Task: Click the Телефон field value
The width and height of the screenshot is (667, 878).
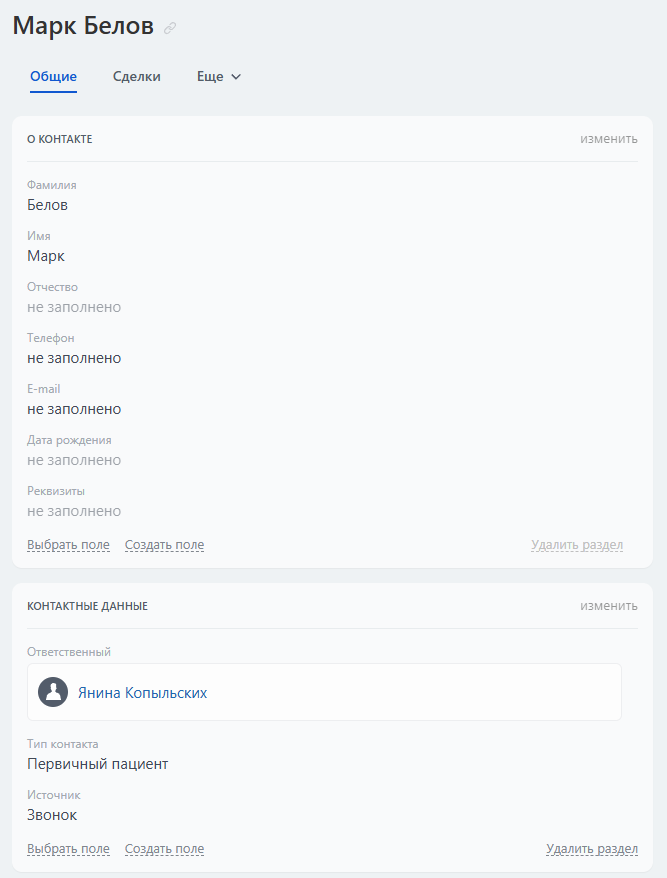Action: (x=74, y=358)
